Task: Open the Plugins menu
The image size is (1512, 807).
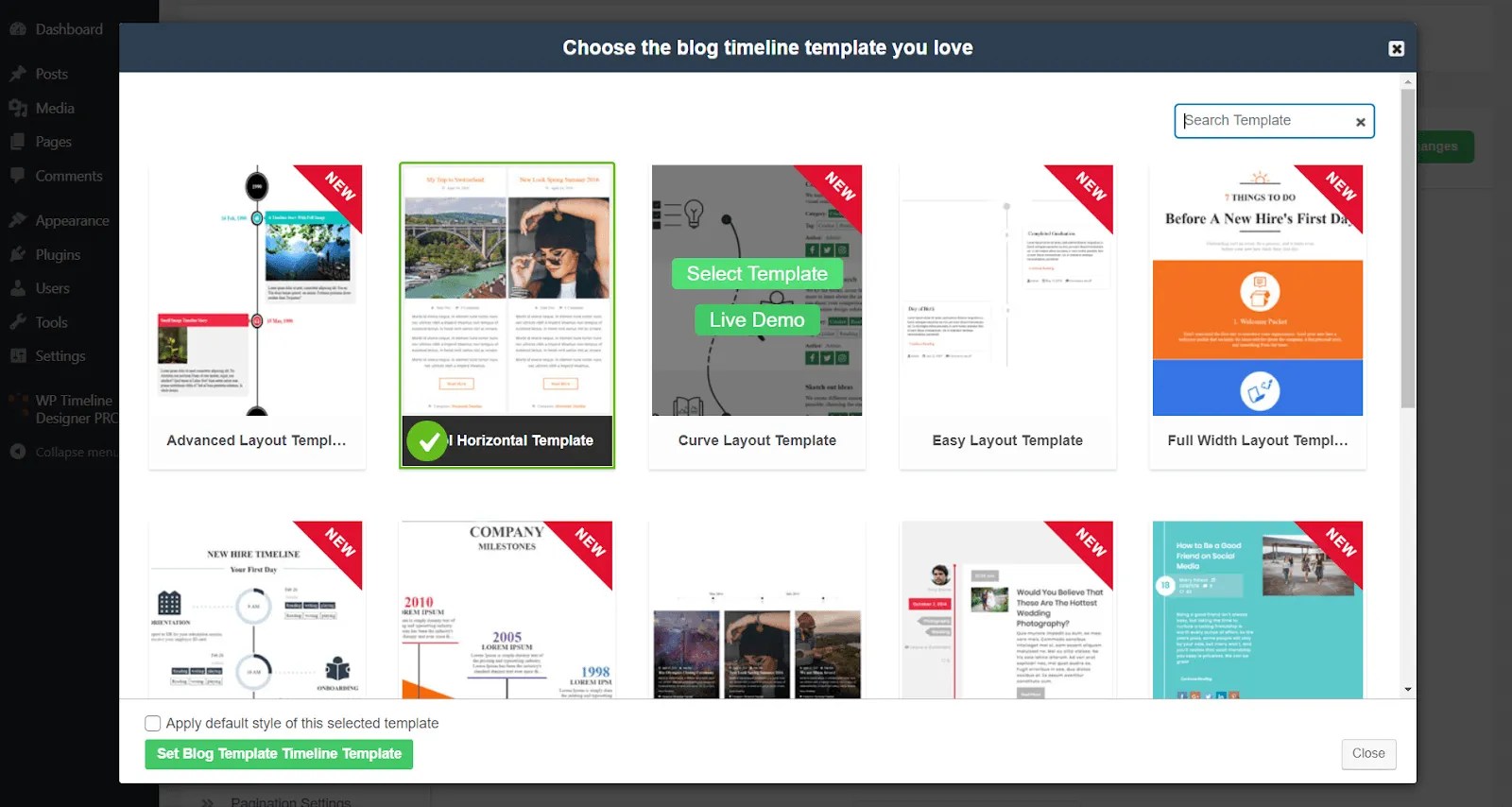Action: click(60, 254)
